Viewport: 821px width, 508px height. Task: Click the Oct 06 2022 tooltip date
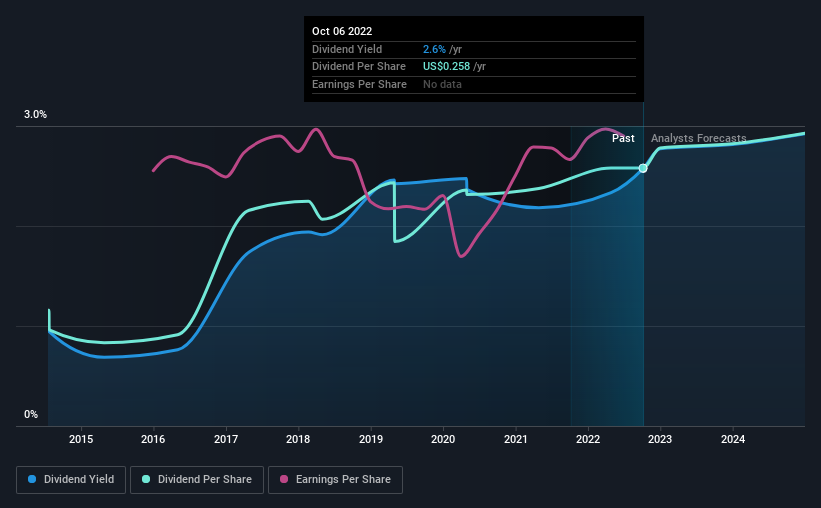342,31
